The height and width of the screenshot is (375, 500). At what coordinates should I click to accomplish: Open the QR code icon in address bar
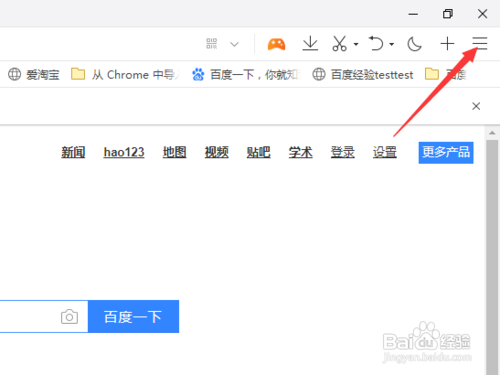tap(212, 44)
